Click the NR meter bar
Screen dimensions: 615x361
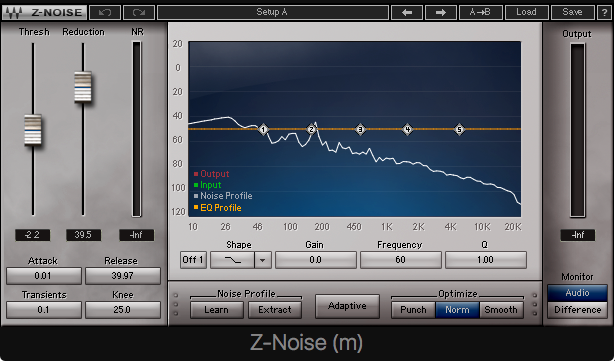click(136, 129)
